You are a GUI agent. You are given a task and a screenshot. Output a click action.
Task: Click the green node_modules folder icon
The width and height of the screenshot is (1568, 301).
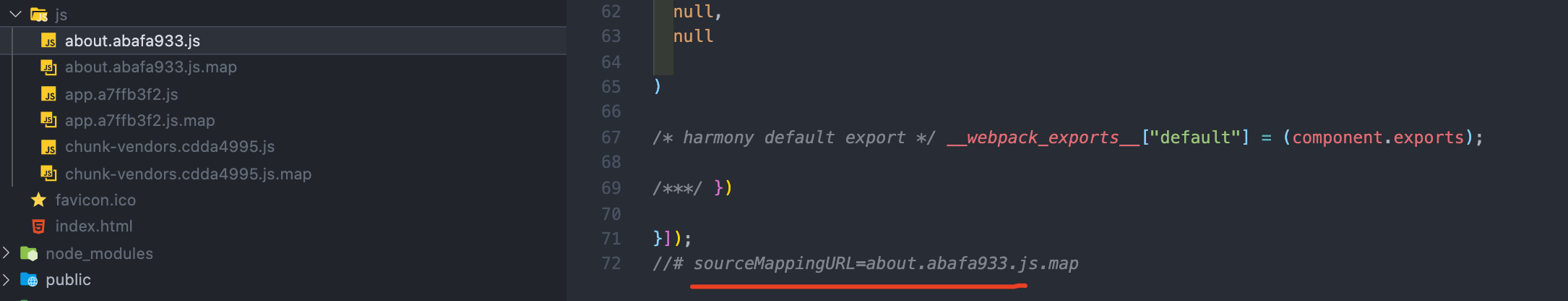[29, 253]
